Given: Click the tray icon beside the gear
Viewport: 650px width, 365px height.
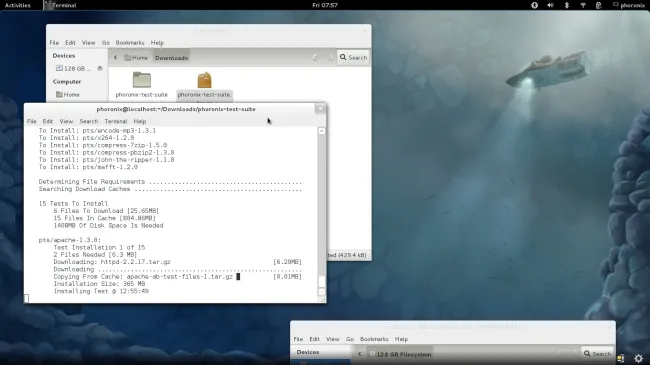Looking at the screenshot, I should click(x=621, y=358).
